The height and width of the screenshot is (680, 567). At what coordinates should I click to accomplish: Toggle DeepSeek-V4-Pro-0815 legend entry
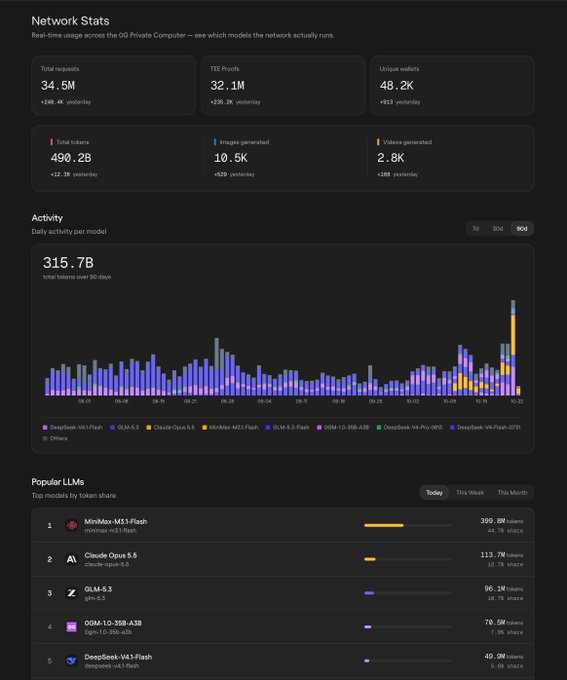click(x=410, y=428)
